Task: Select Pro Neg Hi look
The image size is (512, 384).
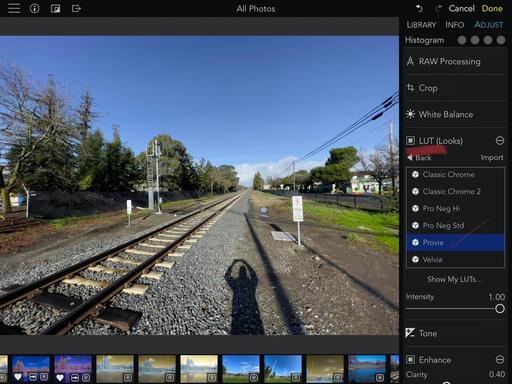Action: click(x=455, y=208)
